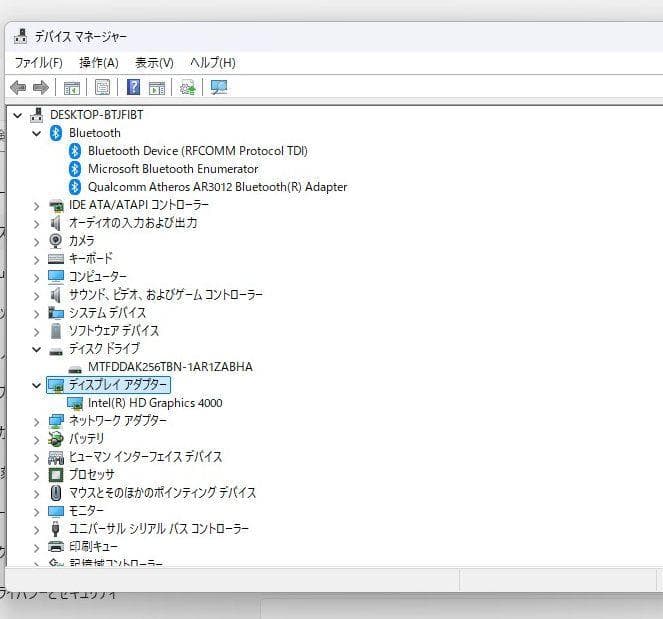Image resolution: width=663 pixels, height=619 pixels.
Task: Toggle the action pane toolbar icon
Action: coord(157,88)
